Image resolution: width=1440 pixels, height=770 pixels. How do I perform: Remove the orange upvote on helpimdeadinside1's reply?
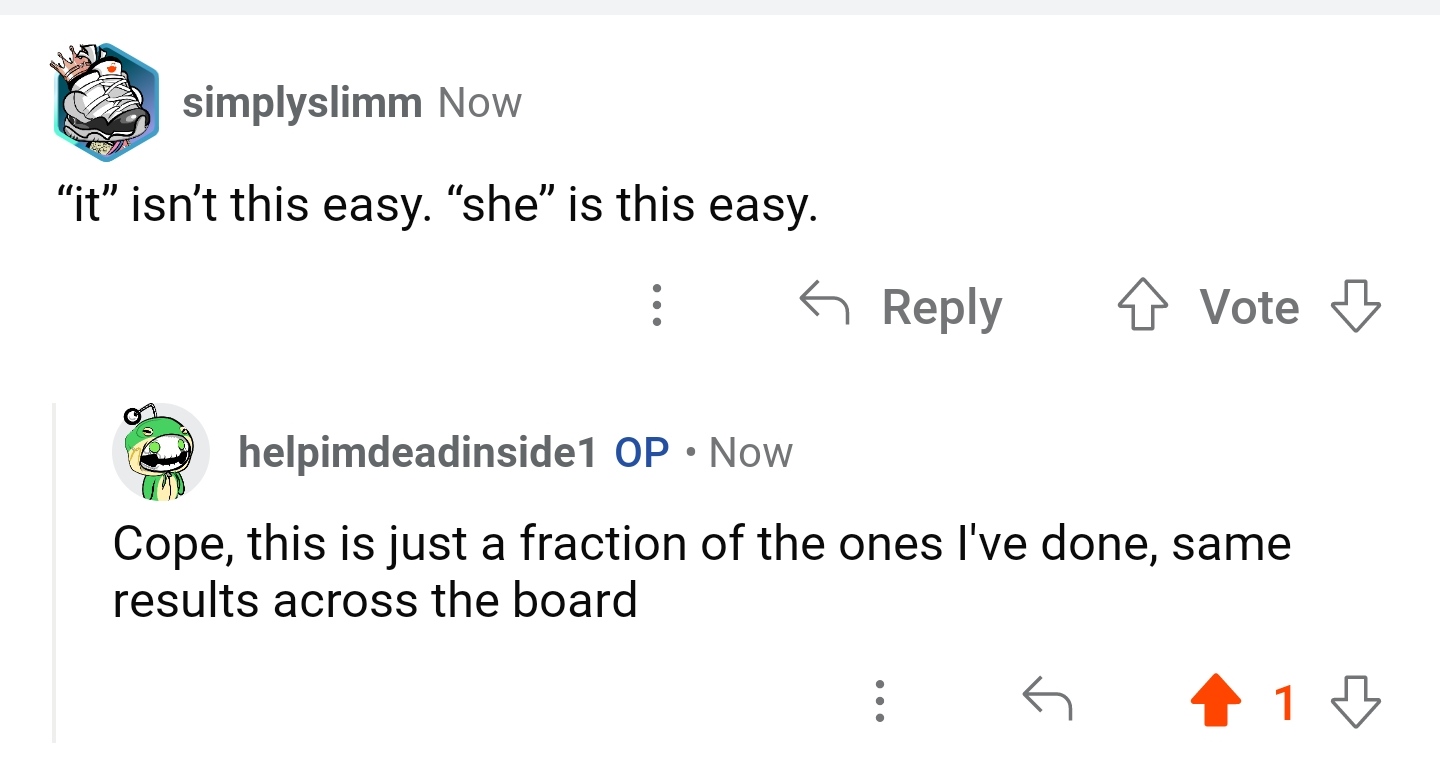[1217, 702]
